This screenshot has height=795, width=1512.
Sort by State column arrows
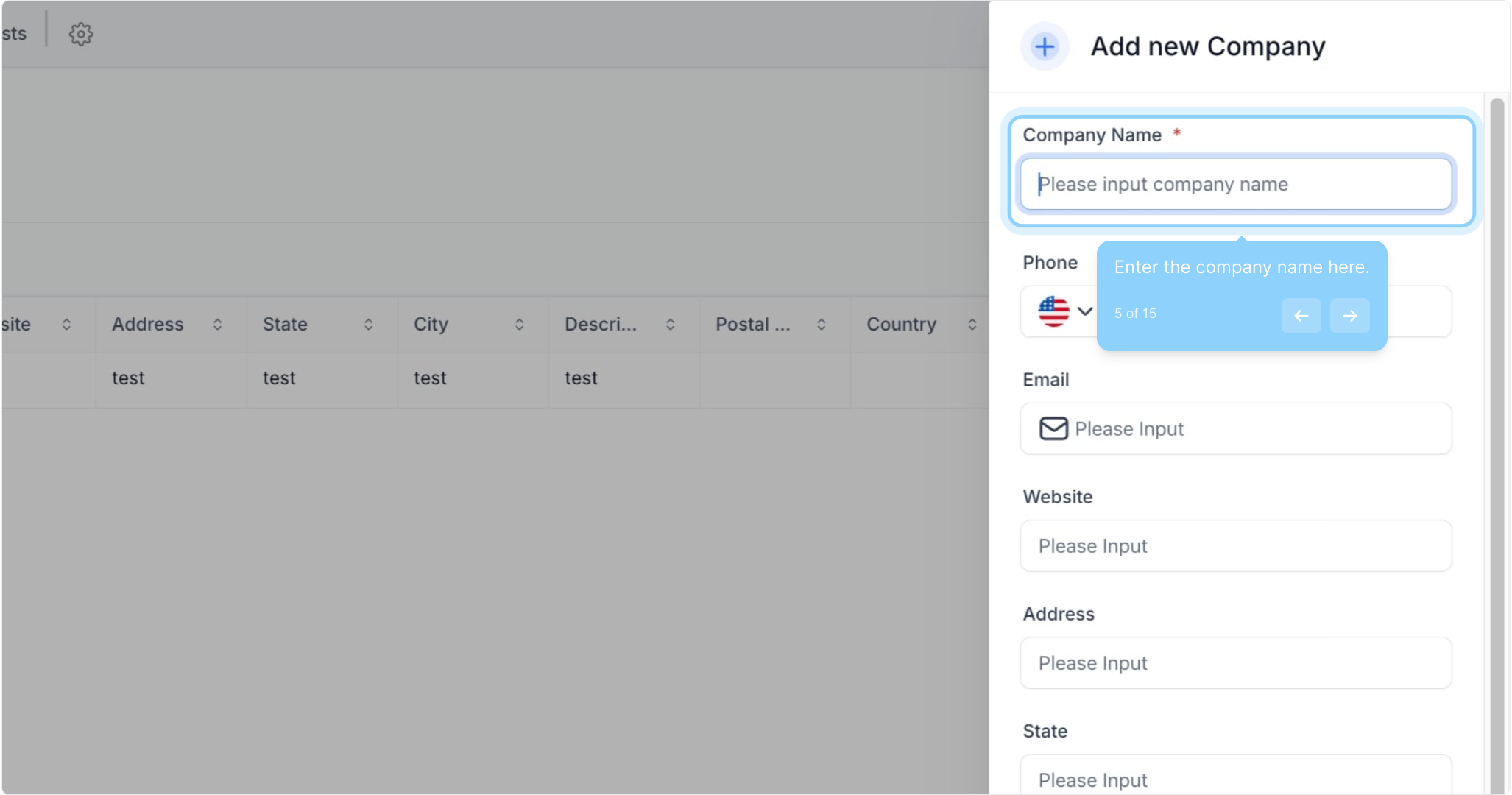tap(368, 325)
